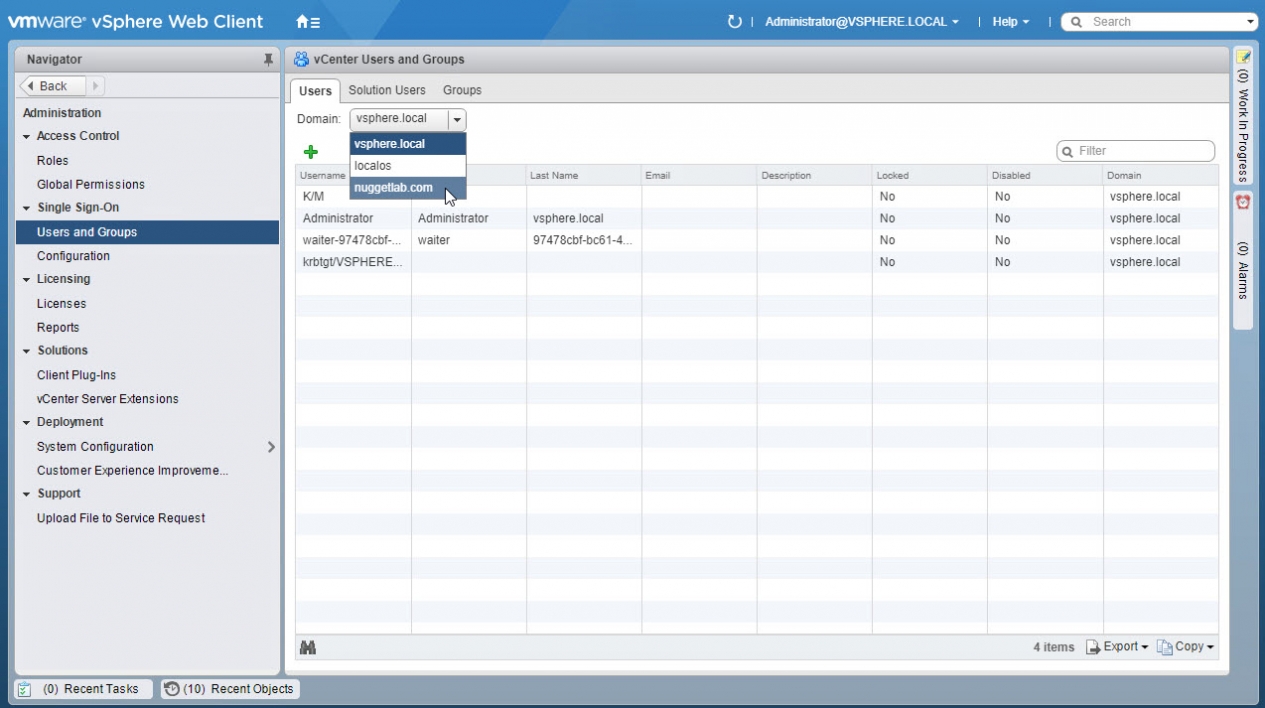The height and width of the screenshot is (708, 1265).
Task: Open Recent Tasks panel in bottom bar
Action: [x=84, y=689]
